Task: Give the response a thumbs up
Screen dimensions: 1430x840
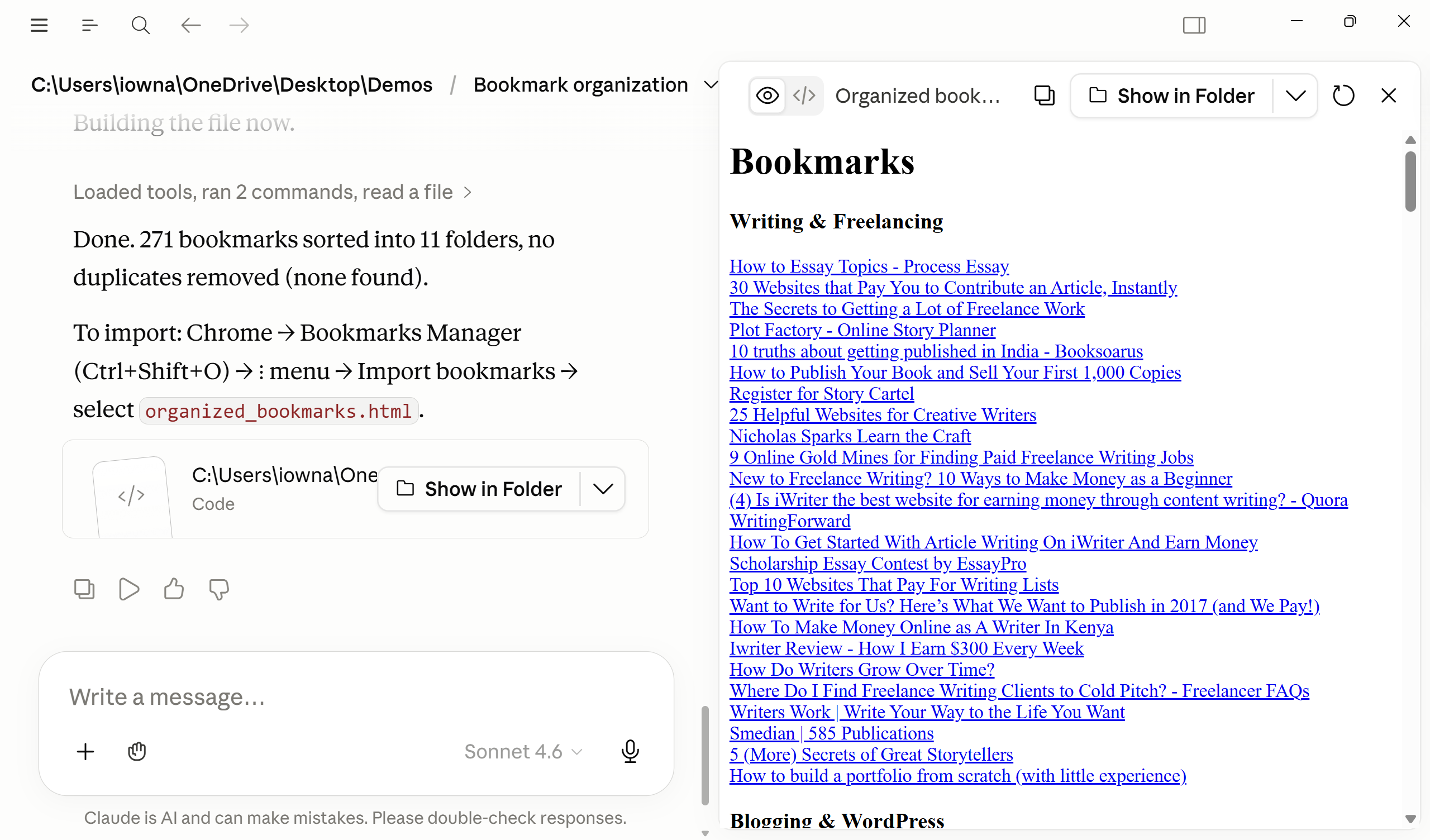Action: tap(174, 589)
